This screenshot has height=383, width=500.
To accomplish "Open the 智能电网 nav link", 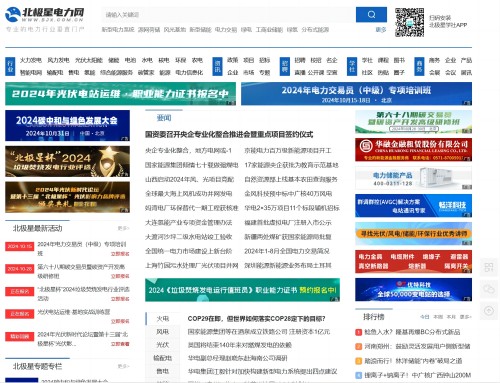I will click(31, 72).
